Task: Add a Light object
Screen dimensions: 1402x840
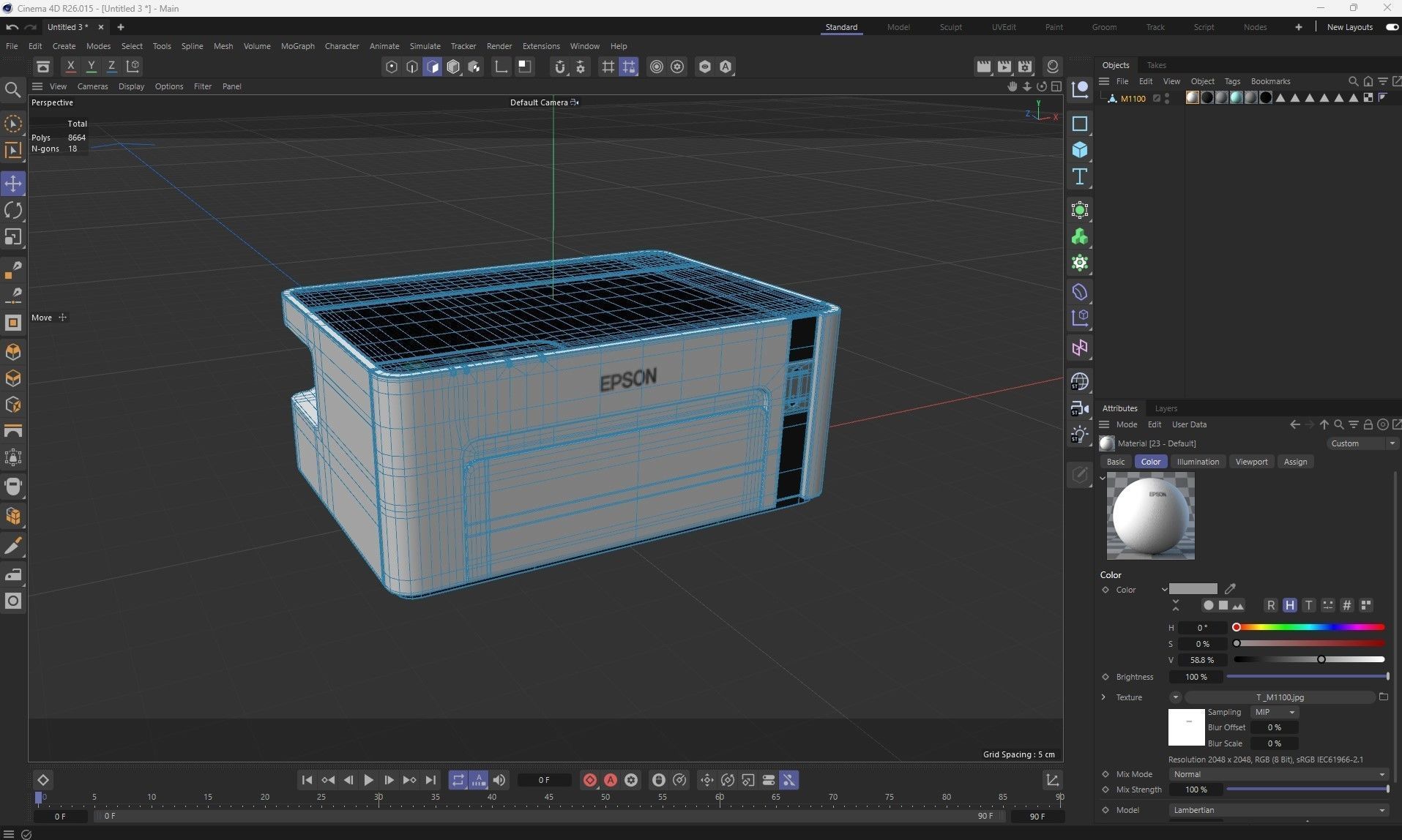Action: click(1080, 435)
